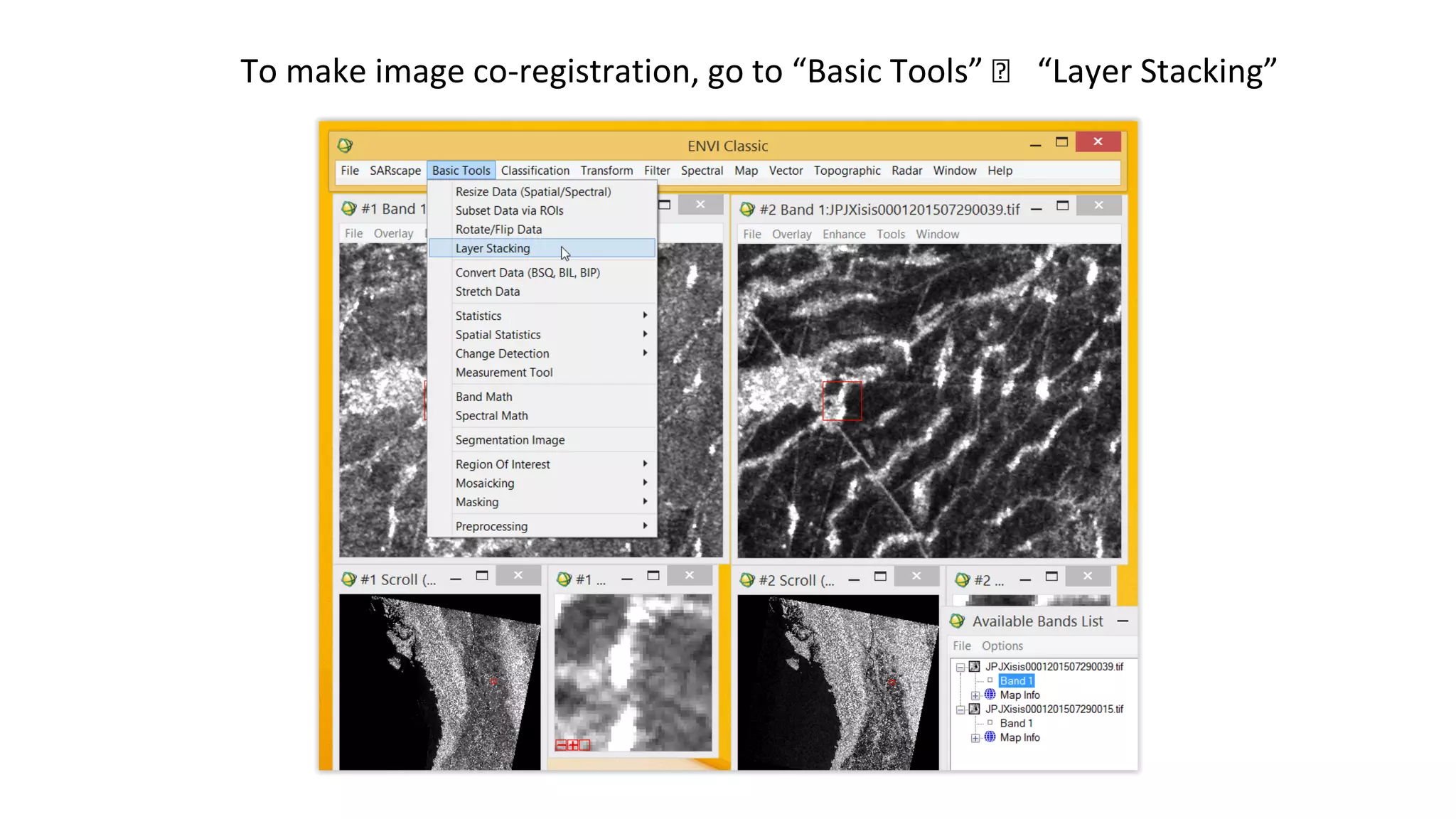Image resolution: width=1456 pixels, height=819 pixels.
Task: Choose Spectral Math
Action: [542, 416]
